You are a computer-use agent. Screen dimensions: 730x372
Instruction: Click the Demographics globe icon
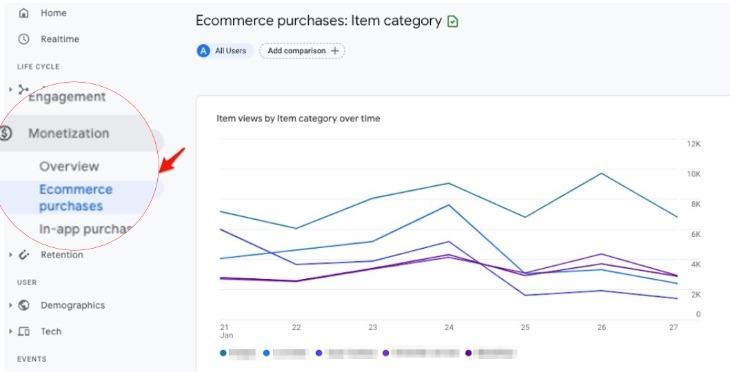[x=23, y=305]
